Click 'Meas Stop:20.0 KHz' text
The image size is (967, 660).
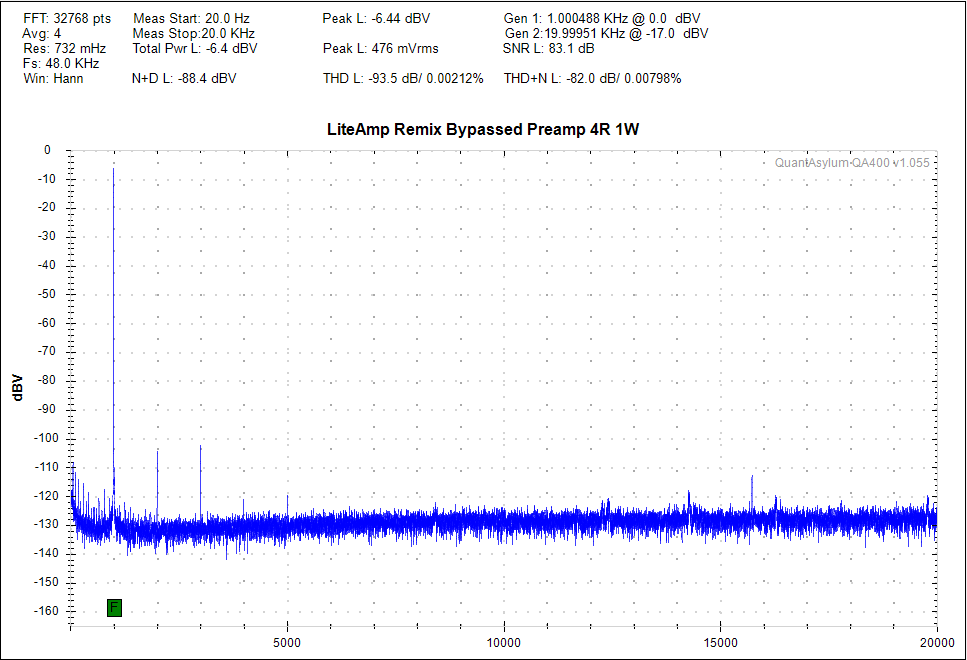click(x=194, y=33)
